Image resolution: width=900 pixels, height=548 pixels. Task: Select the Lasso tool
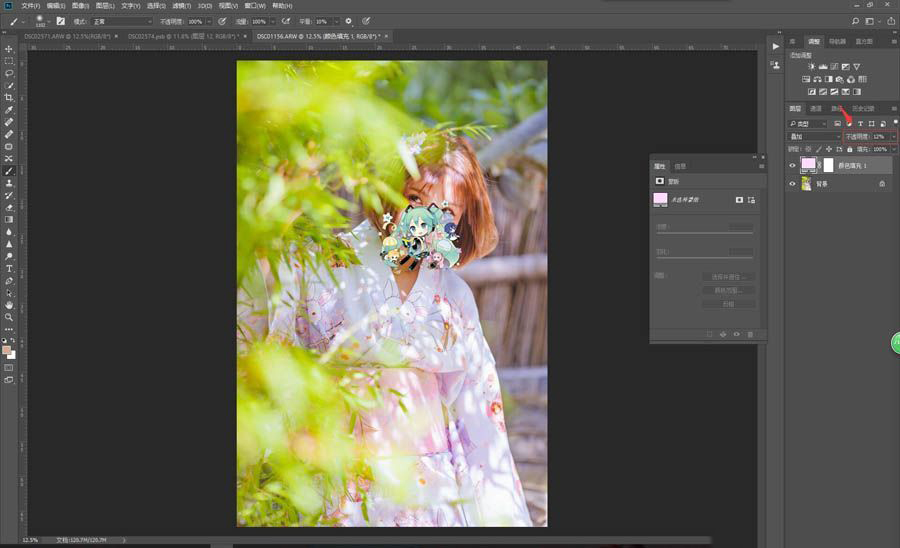9,73
